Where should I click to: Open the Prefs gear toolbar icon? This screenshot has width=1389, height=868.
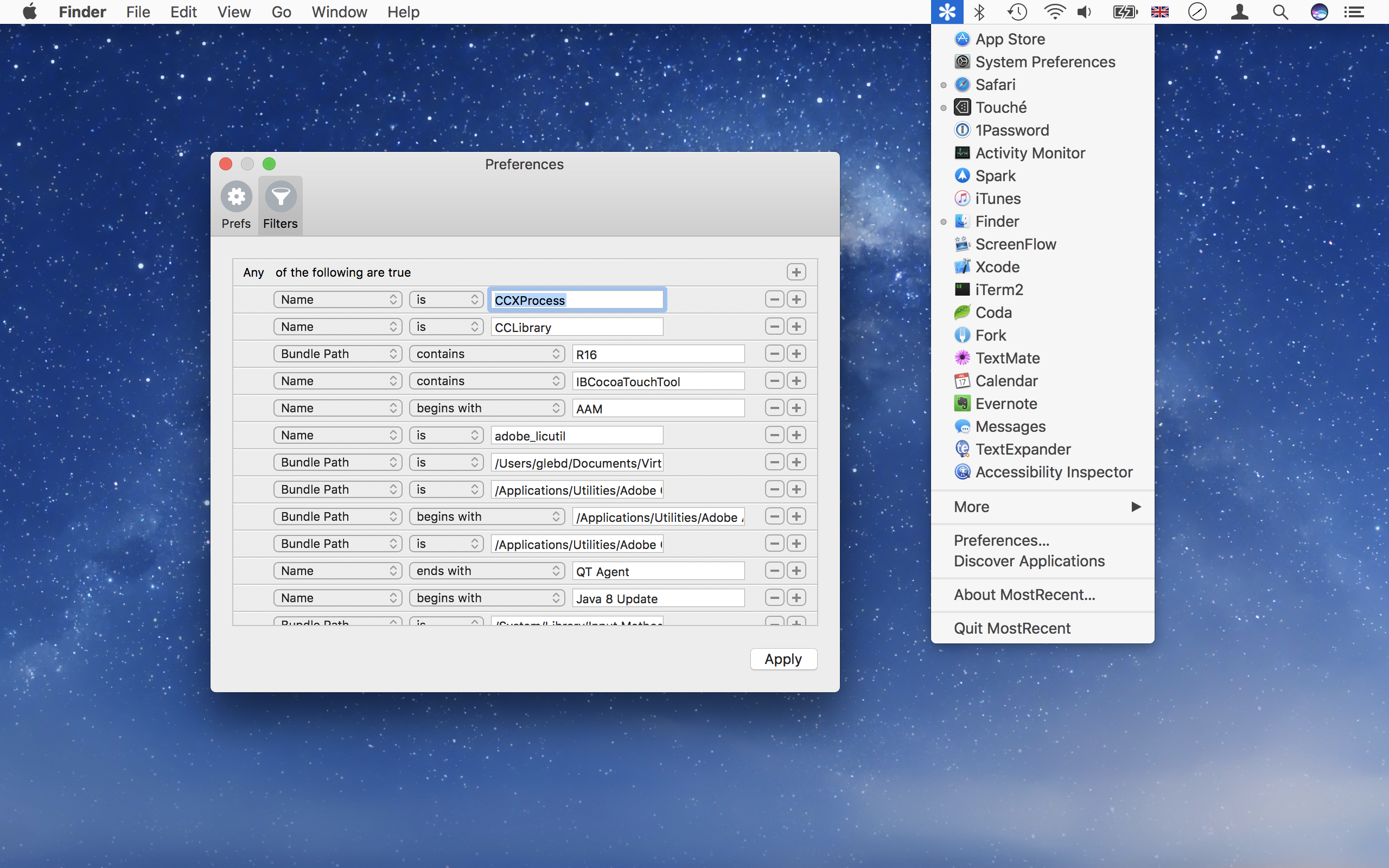pyautogui.click(x=236, y=197)
